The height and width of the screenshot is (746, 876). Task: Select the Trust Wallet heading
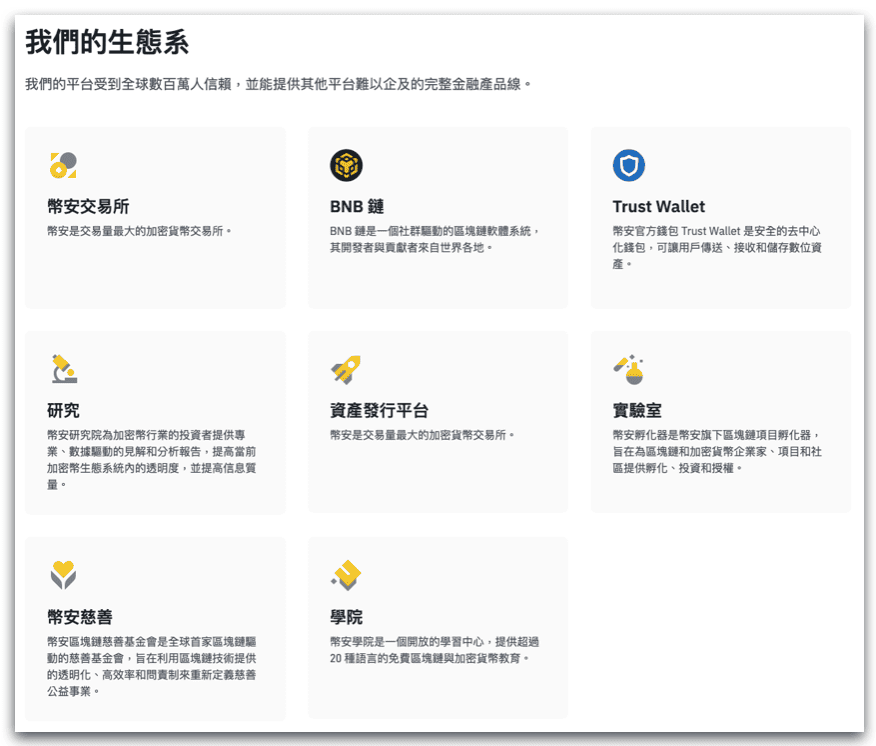pyautogui.click(x=658, y=207)
